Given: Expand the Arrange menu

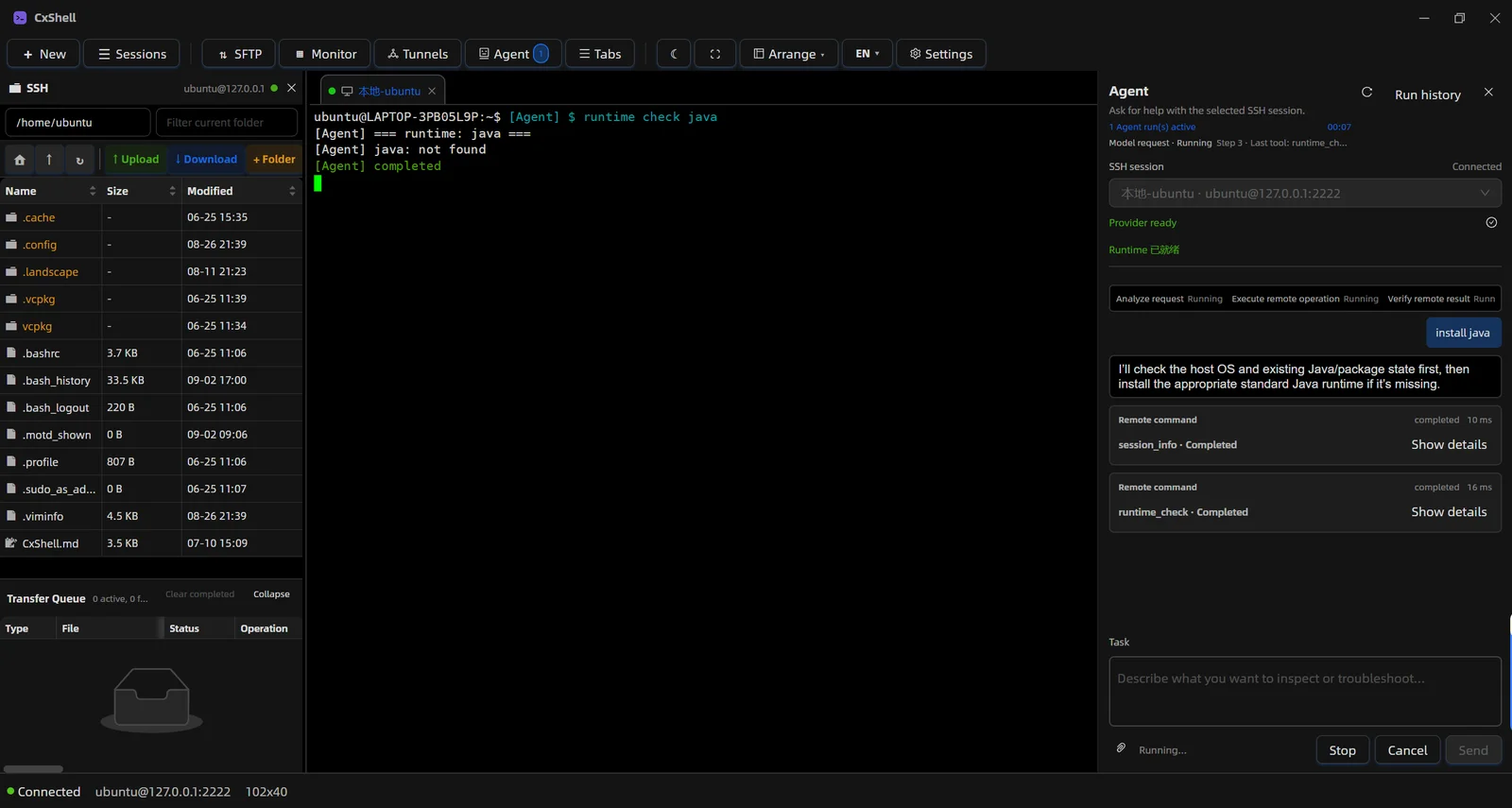Looking at the screenshot, I should tap(789, 54).
